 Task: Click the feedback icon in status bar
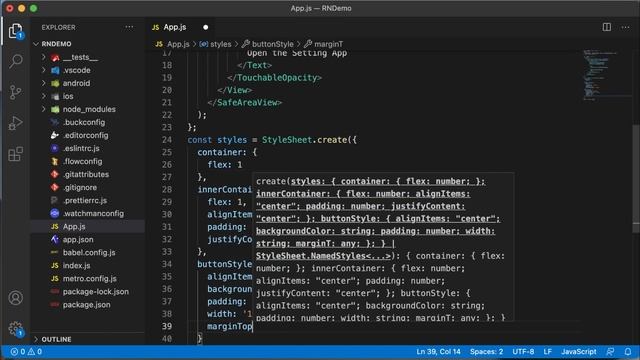coord(610,351)
